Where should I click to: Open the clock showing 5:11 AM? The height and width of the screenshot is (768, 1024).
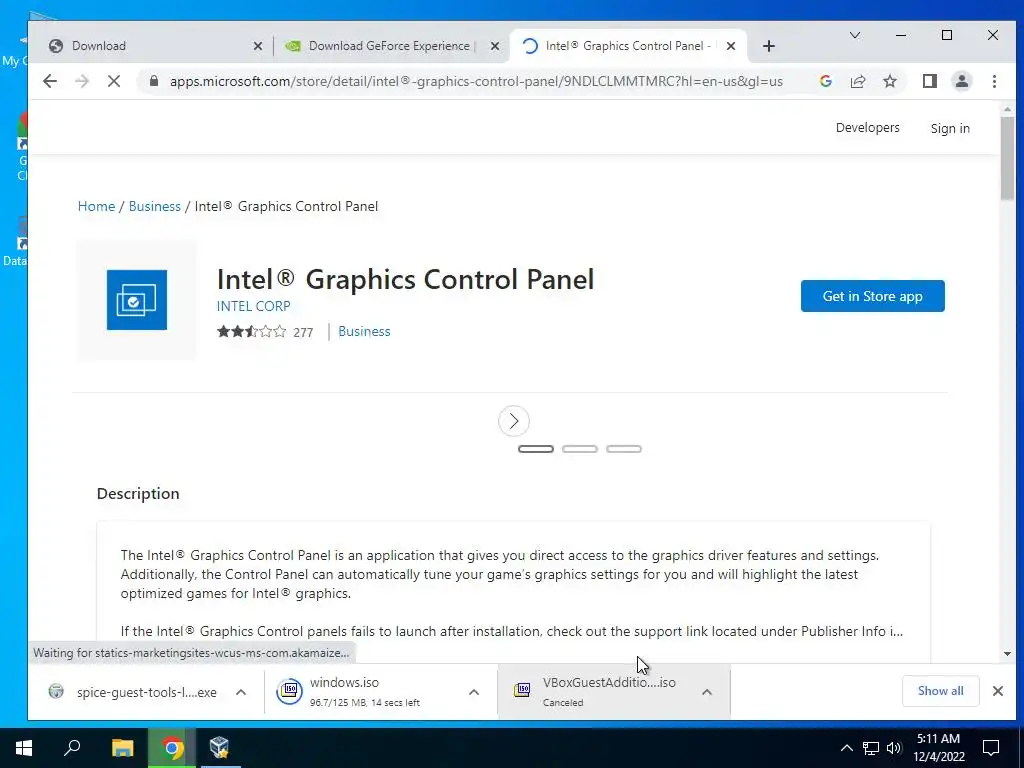(x=938, y=748)
